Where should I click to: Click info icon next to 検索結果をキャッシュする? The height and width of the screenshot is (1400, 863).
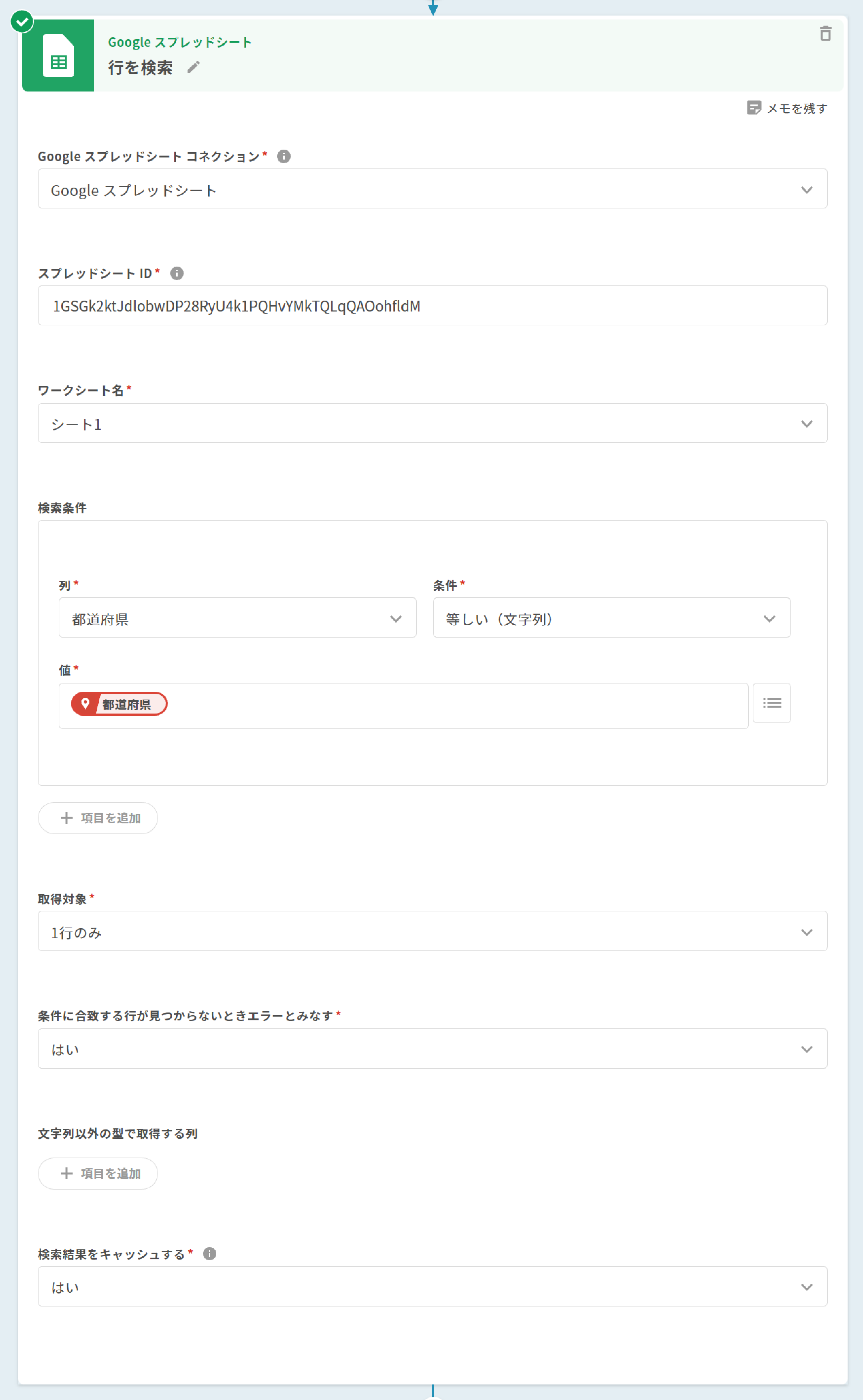pos(209,1253)
